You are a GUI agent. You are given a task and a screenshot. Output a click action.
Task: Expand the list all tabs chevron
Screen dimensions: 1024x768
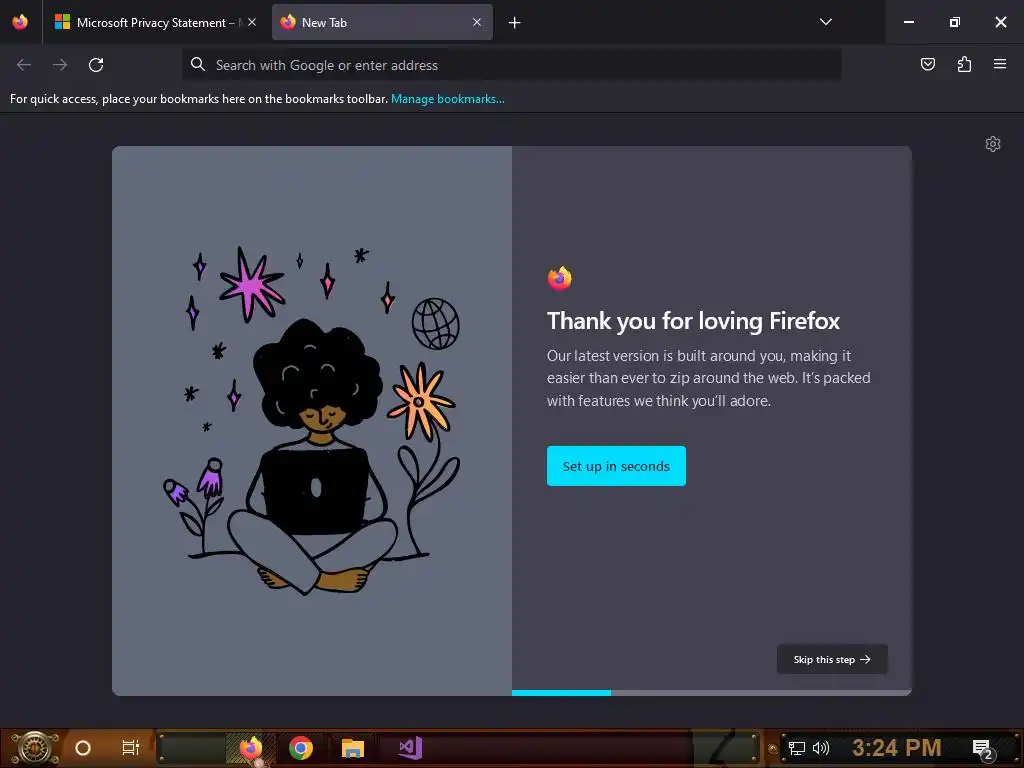(x=825, y=22)
